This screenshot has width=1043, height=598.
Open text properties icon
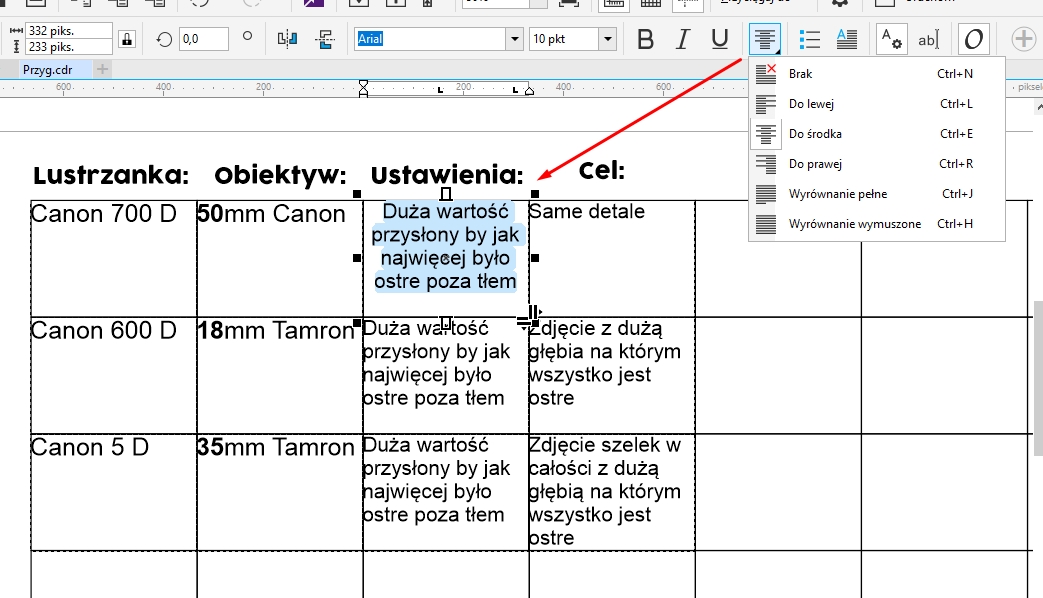click(x=890, y=40)
